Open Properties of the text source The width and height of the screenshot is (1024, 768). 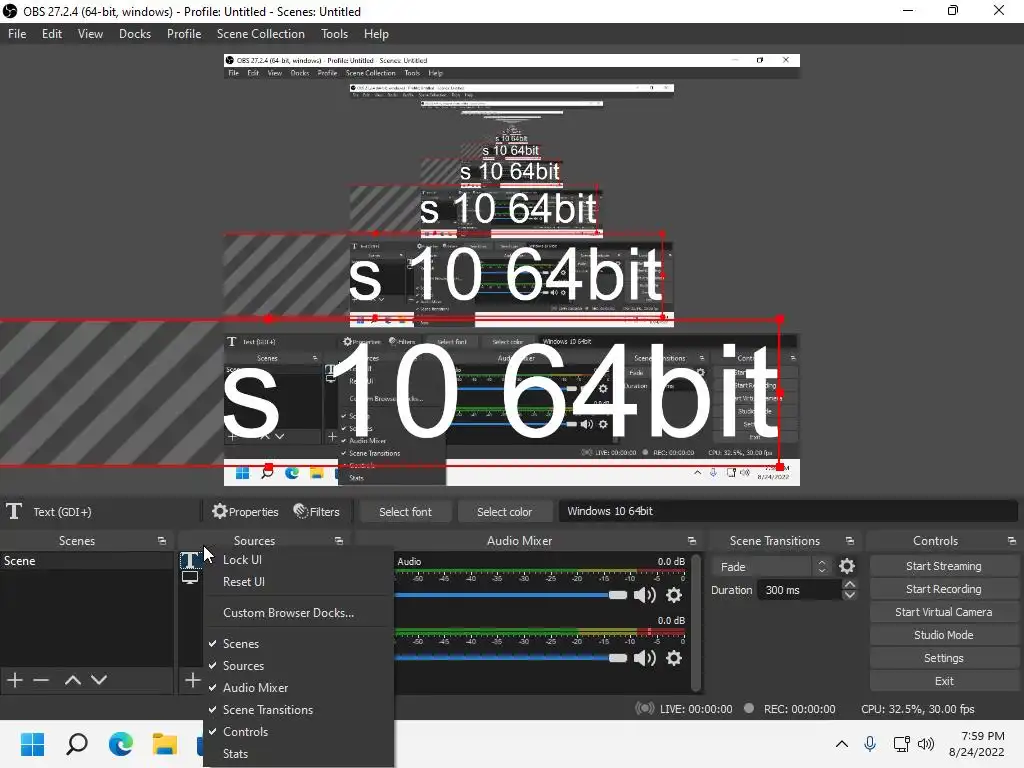coord(246,511)
